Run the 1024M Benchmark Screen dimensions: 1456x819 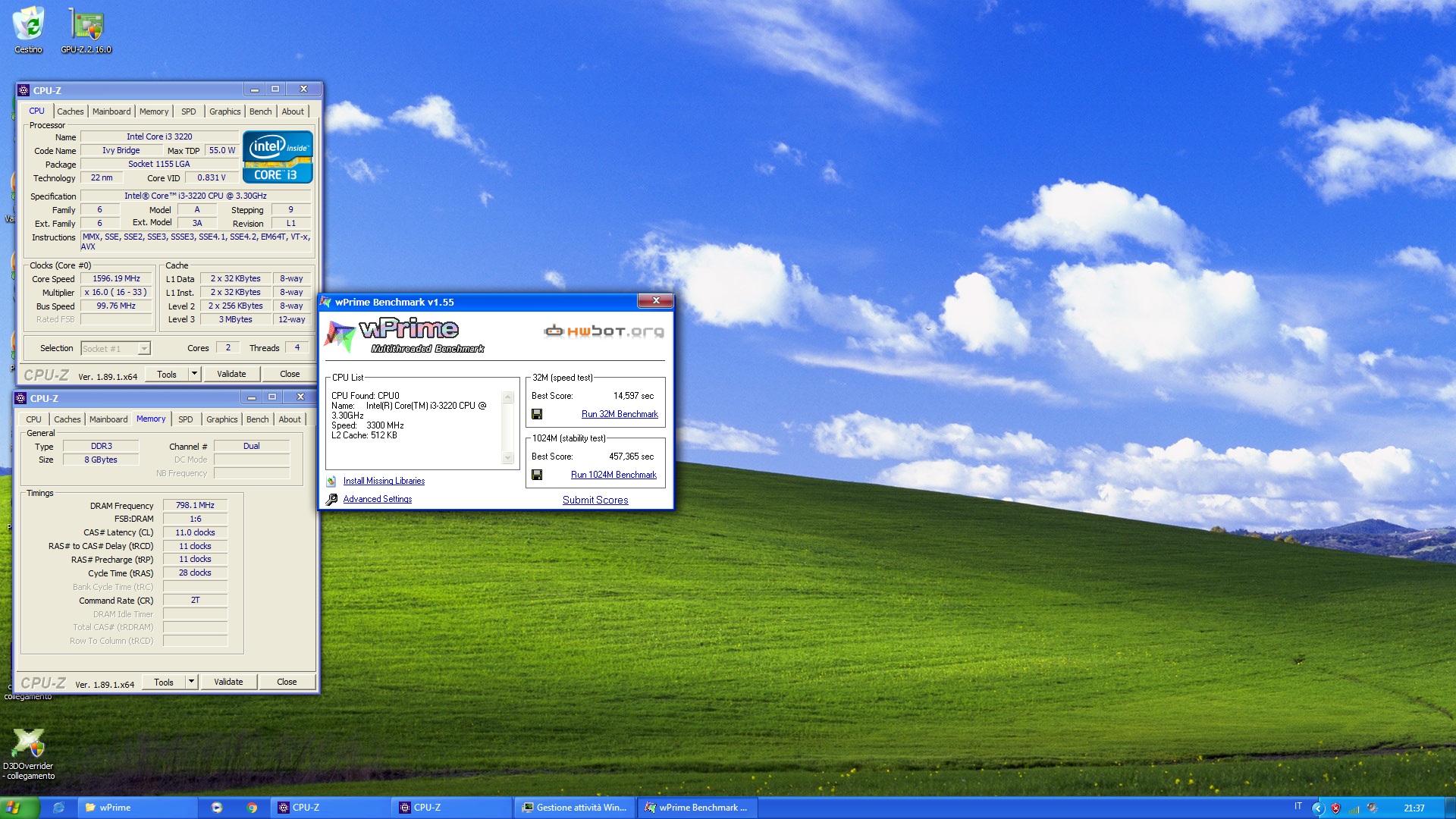613,475
